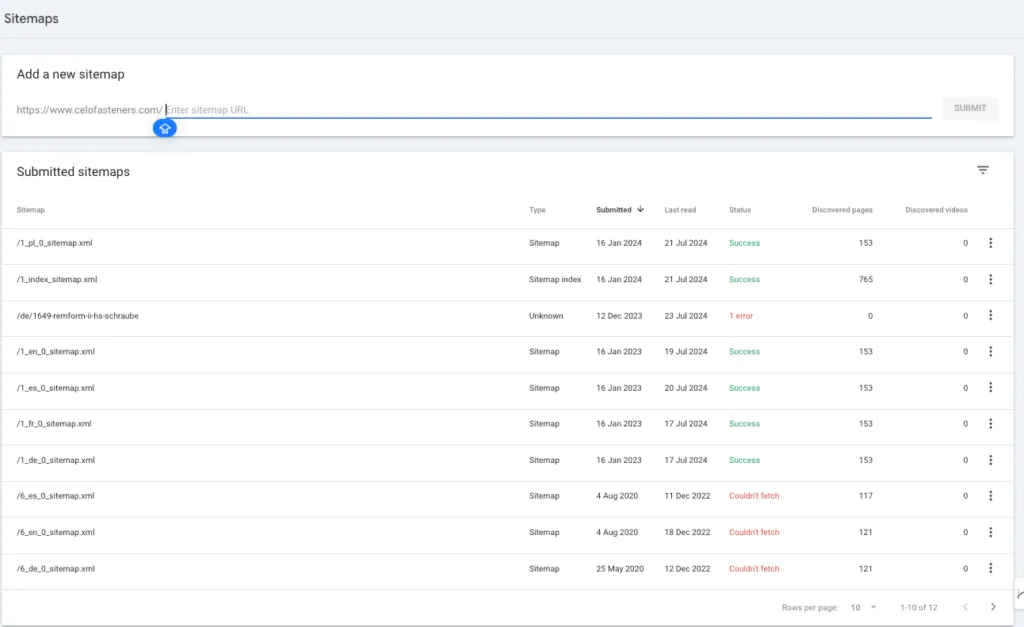The image size is (1024, 627).
Task: Click the '1 error' status text
Action: coord(741,316)
